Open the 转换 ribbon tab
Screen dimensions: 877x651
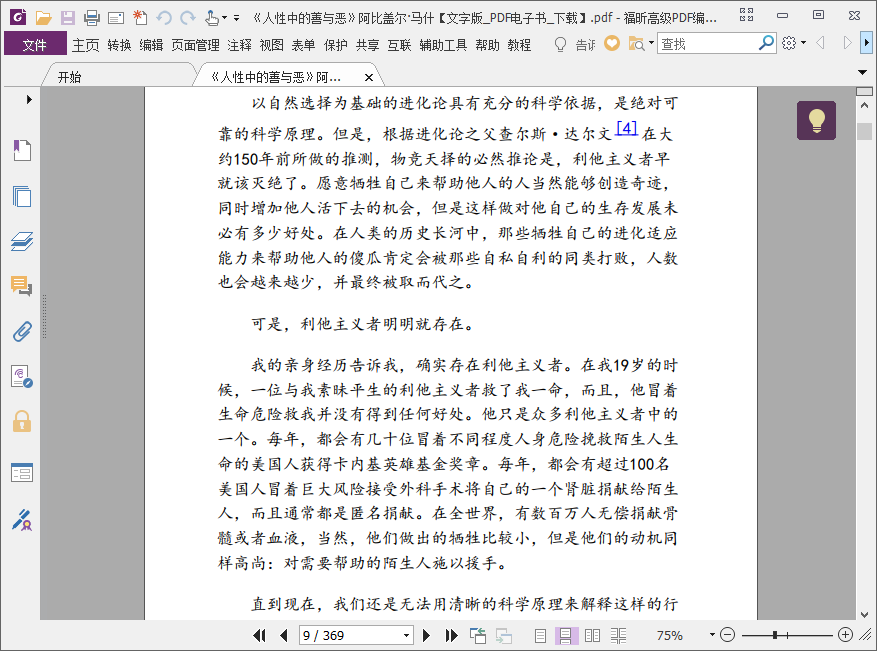tap(119, 45)
